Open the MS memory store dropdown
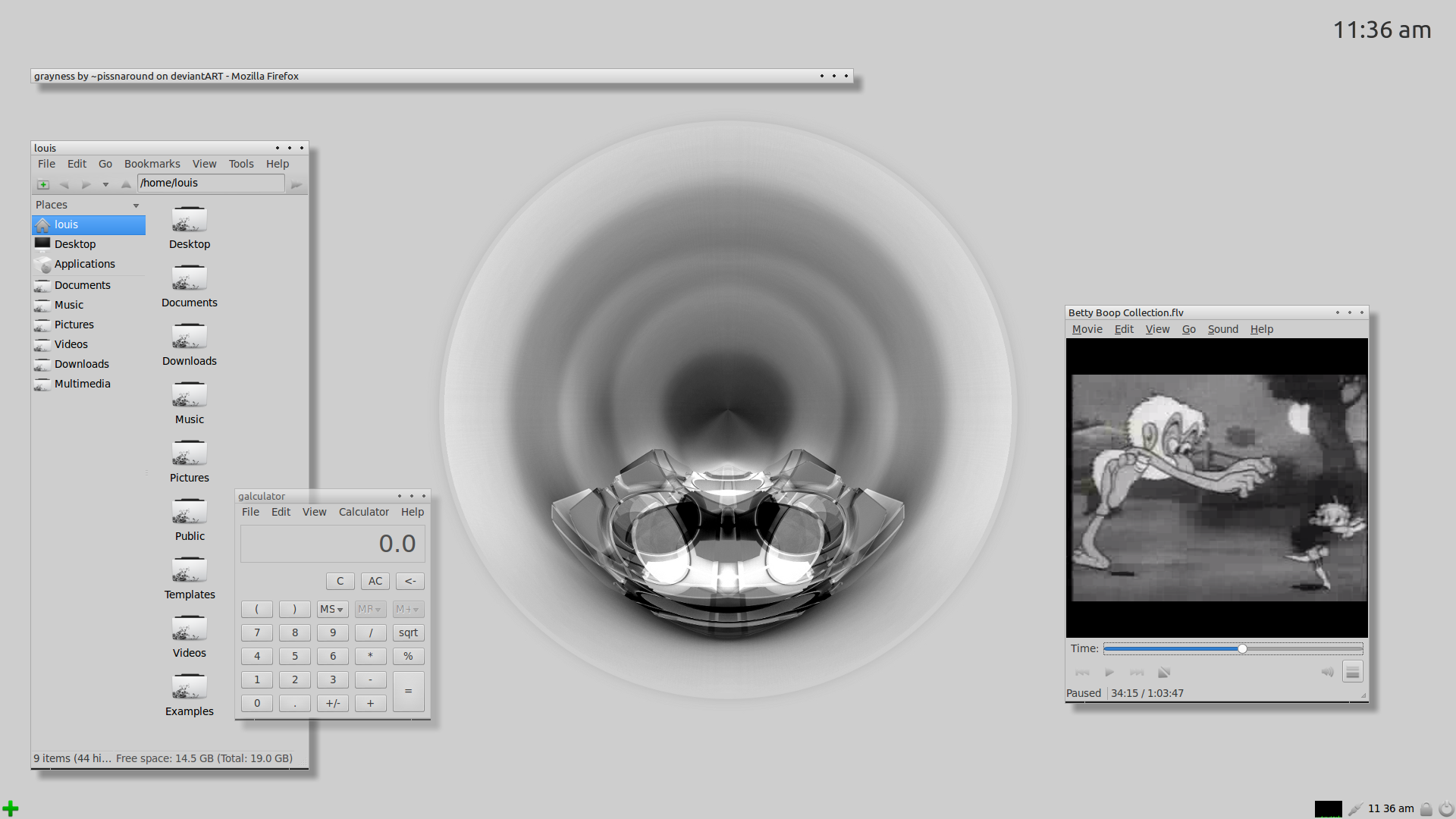This screenshot has width=1456, height=819. coord(332,609)
